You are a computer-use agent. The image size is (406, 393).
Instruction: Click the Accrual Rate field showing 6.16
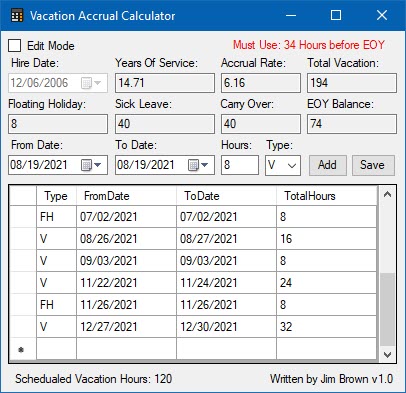[261, 83]
